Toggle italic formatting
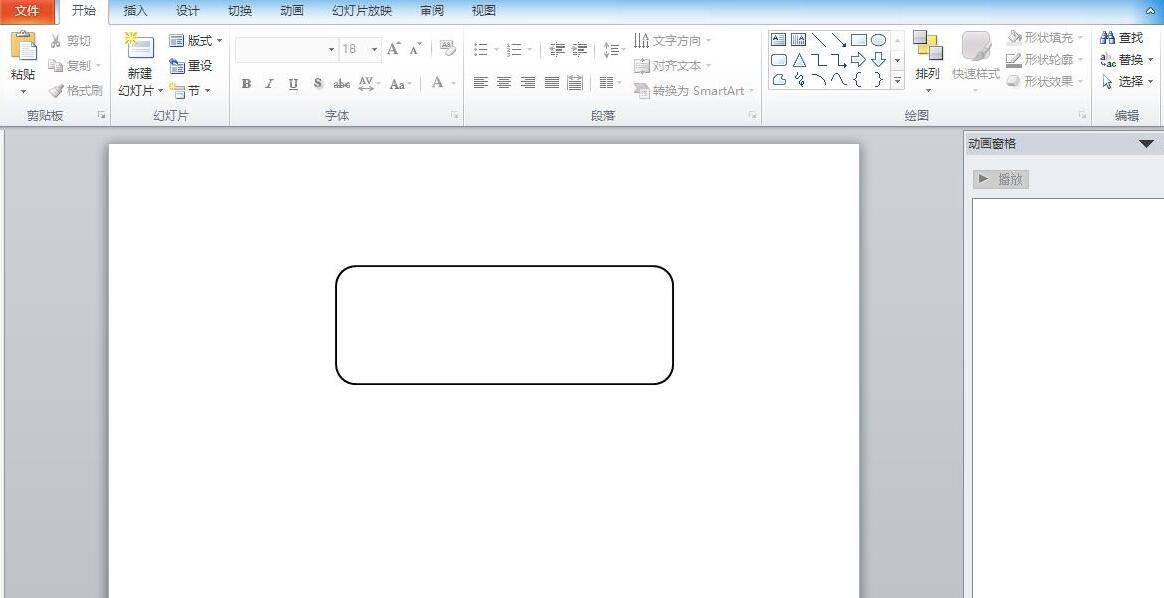The height and width of the screenshot is (598, 1164). click(x=269, y=84)
